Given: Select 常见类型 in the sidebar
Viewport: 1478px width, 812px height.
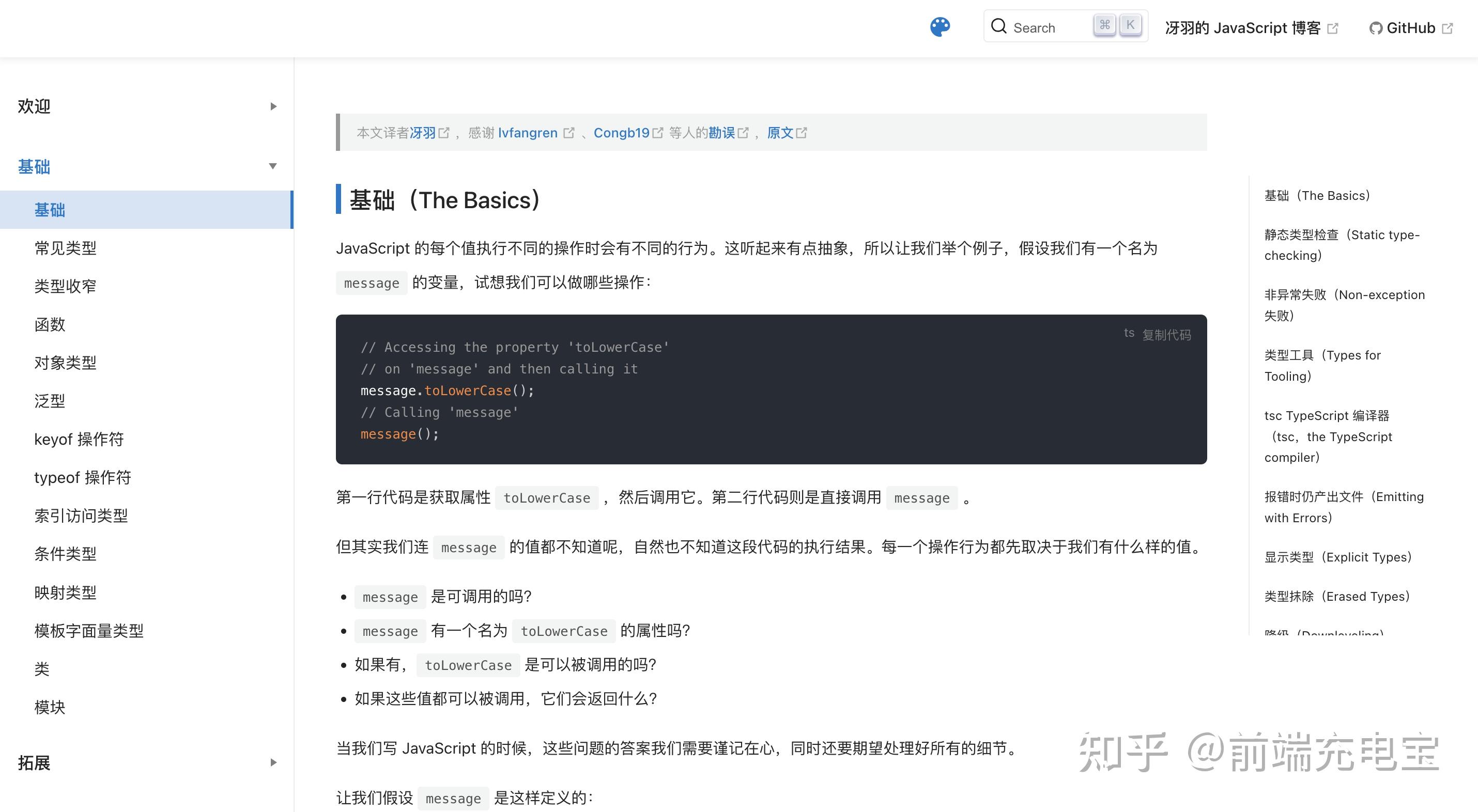Looking at the screenshot, I should coord(66,248).
